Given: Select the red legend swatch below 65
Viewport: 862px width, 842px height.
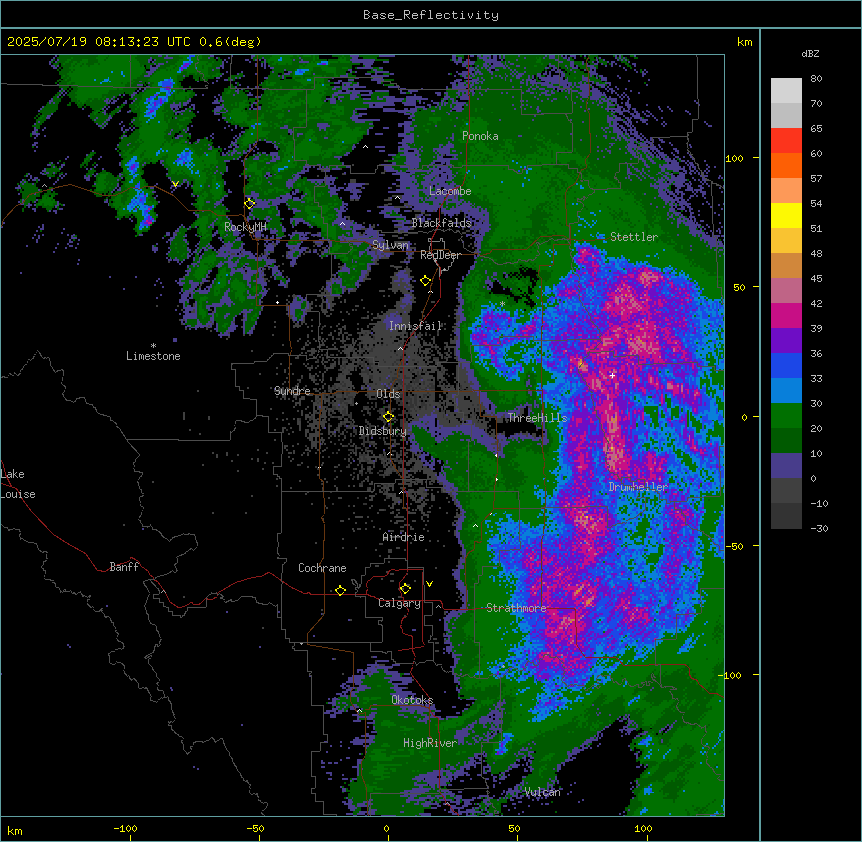Looking at the screenshot, I should pos(786,141).
